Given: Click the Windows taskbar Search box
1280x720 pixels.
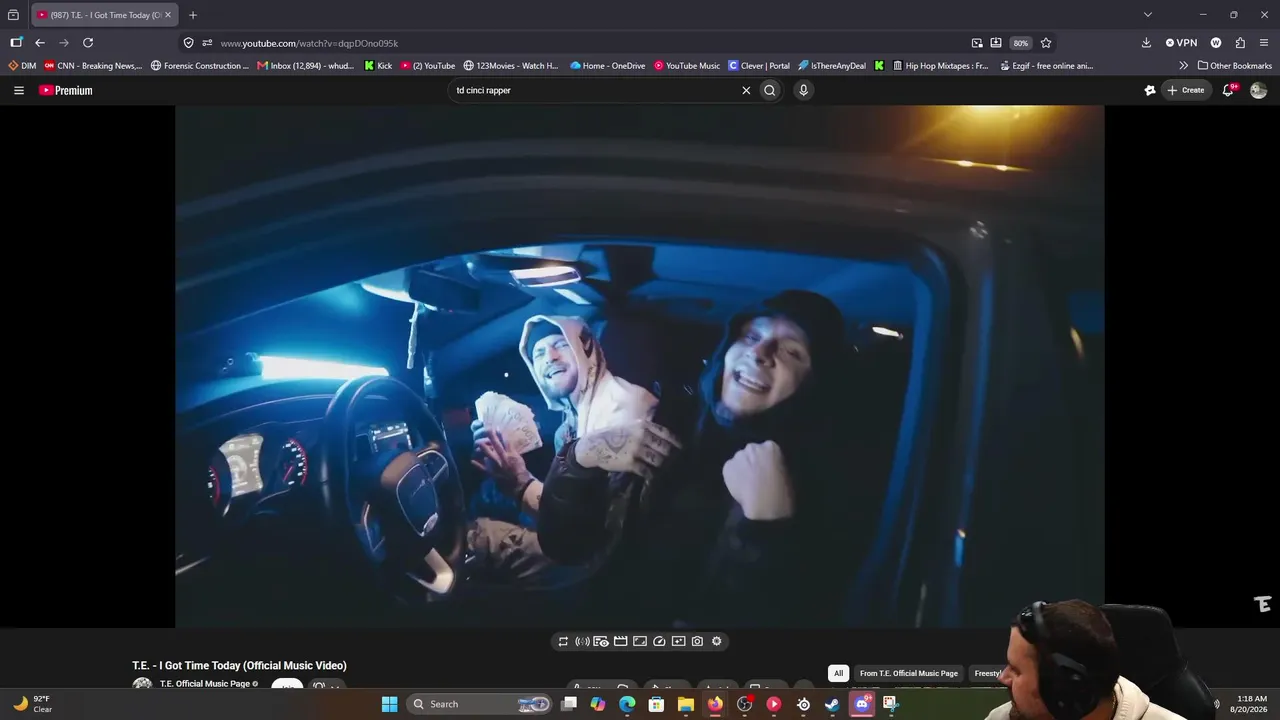Looking at the screenshot, I should [x=480, y=704].
